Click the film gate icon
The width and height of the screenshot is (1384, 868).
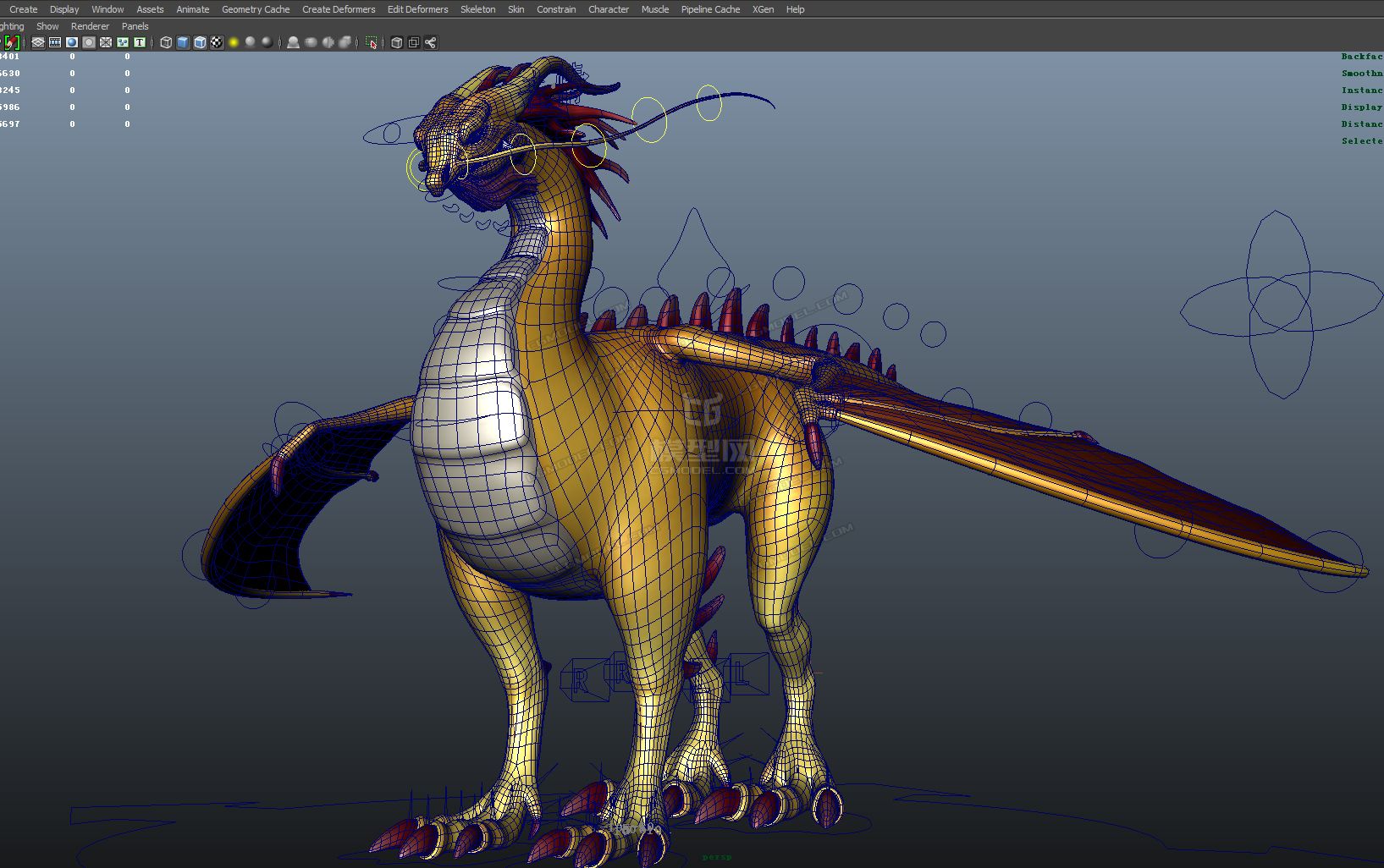coord(55,42)
